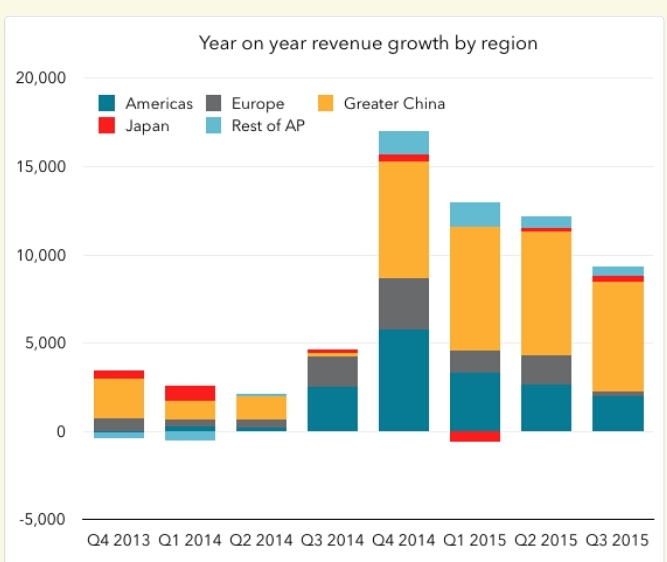
Task: Select Q3 2014 Europe gray segment
Action: [x=333, y=372]
